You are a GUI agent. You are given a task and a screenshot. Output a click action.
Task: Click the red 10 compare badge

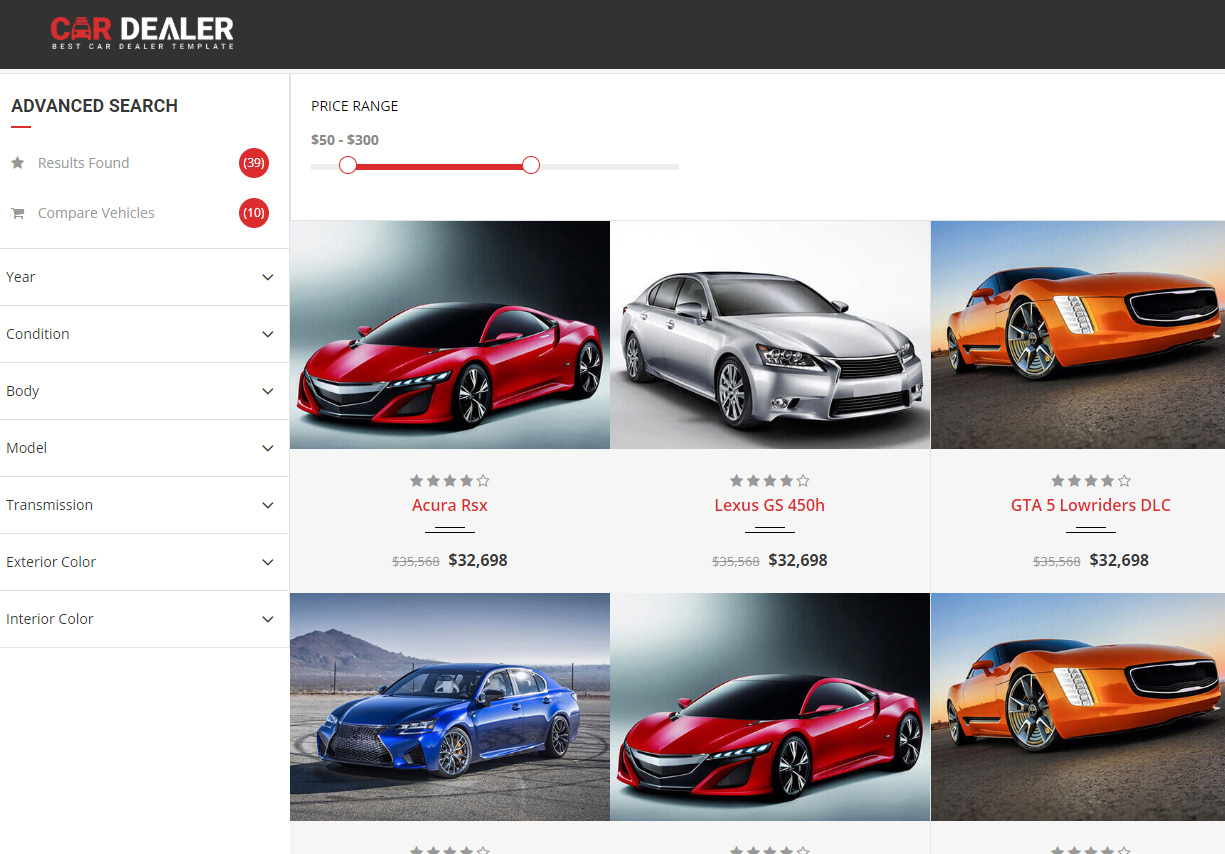(254, 213)
